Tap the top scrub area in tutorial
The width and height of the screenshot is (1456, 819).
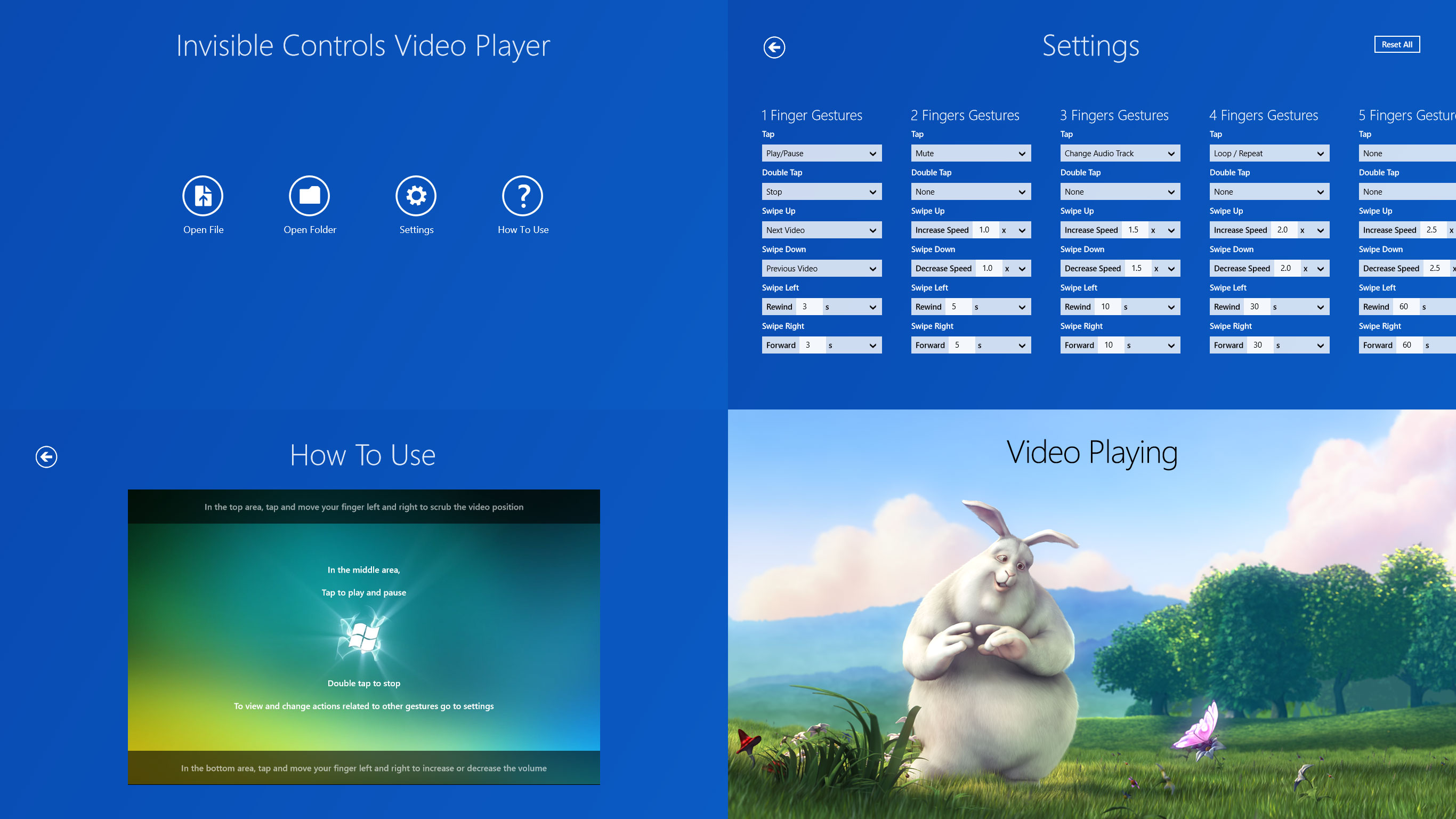[364, 507]
